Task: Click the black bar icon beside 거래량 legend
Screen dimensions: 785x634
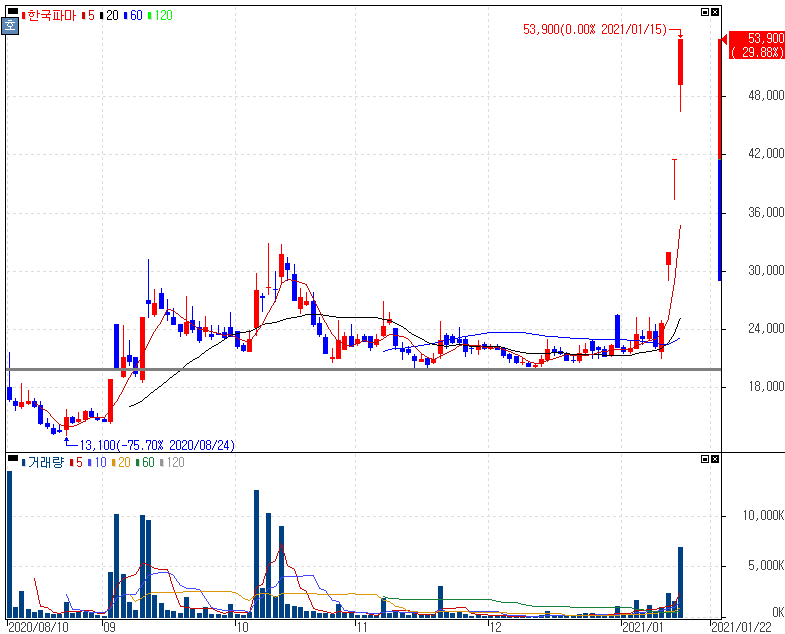Action: 13,457
